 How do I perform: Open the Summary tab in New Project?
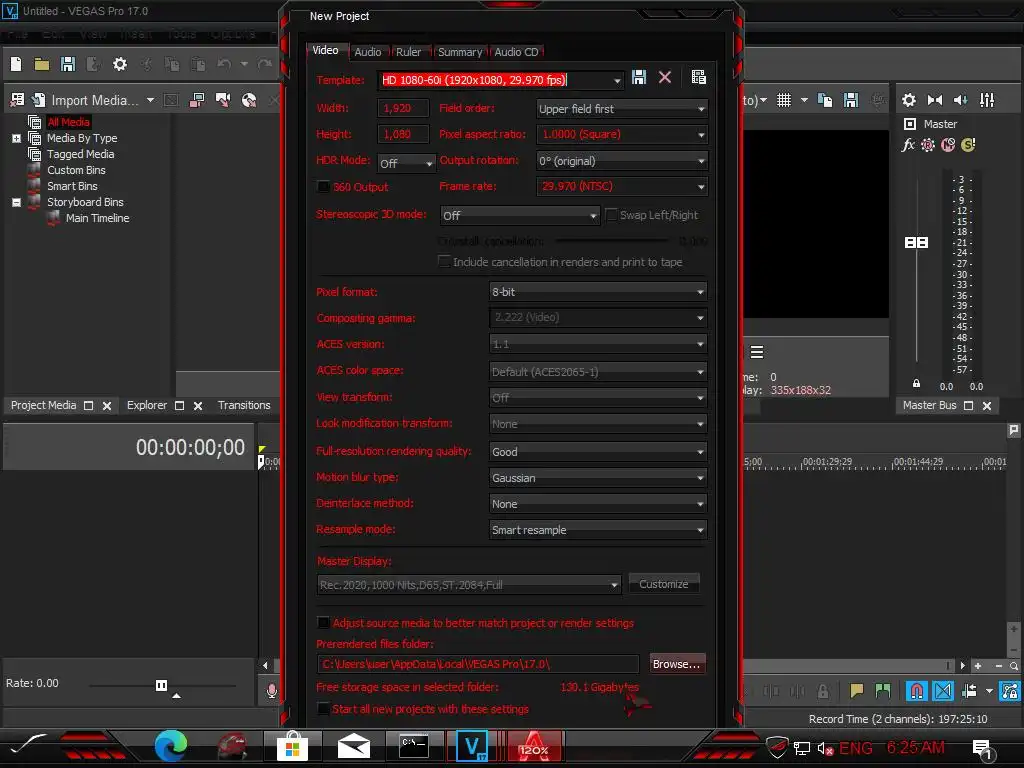460,52
